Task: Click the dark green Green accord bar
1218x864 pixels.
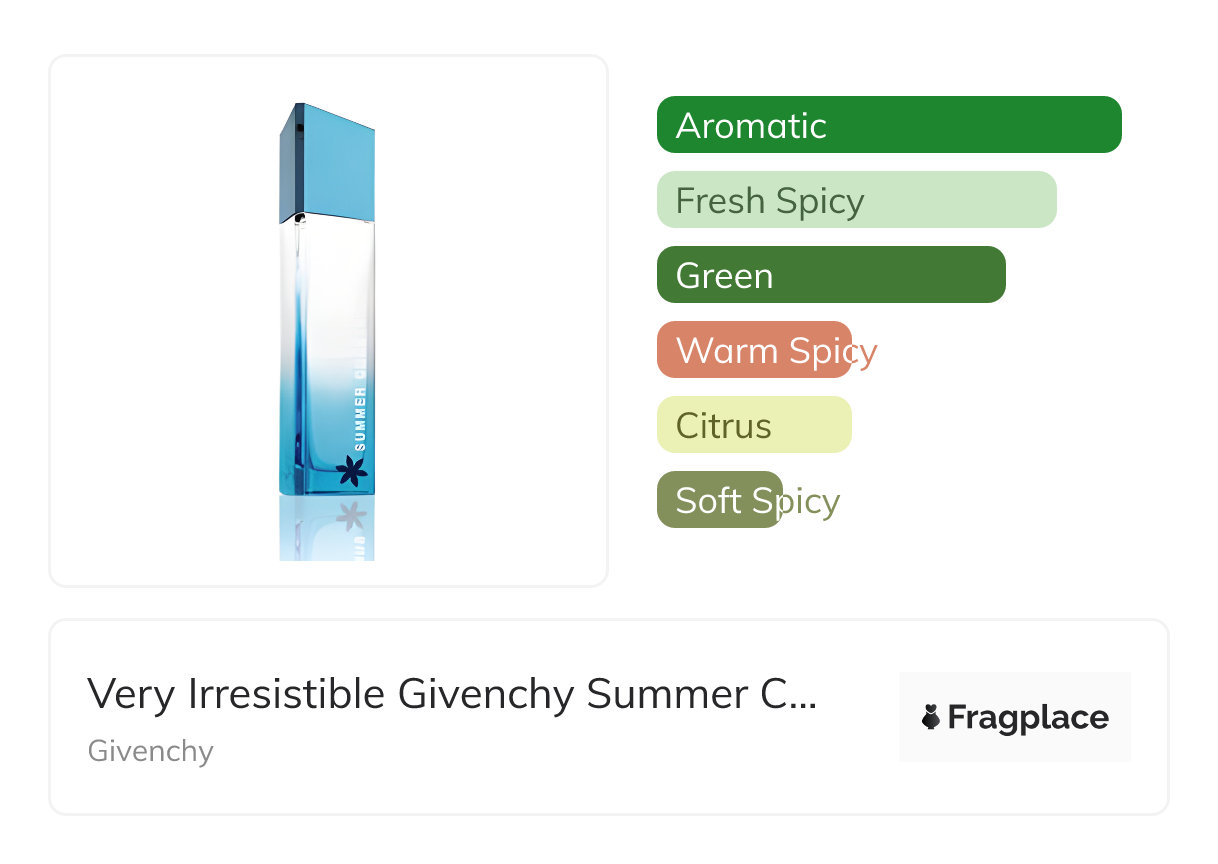Action: pyautogui.click(x=830, y=275)
